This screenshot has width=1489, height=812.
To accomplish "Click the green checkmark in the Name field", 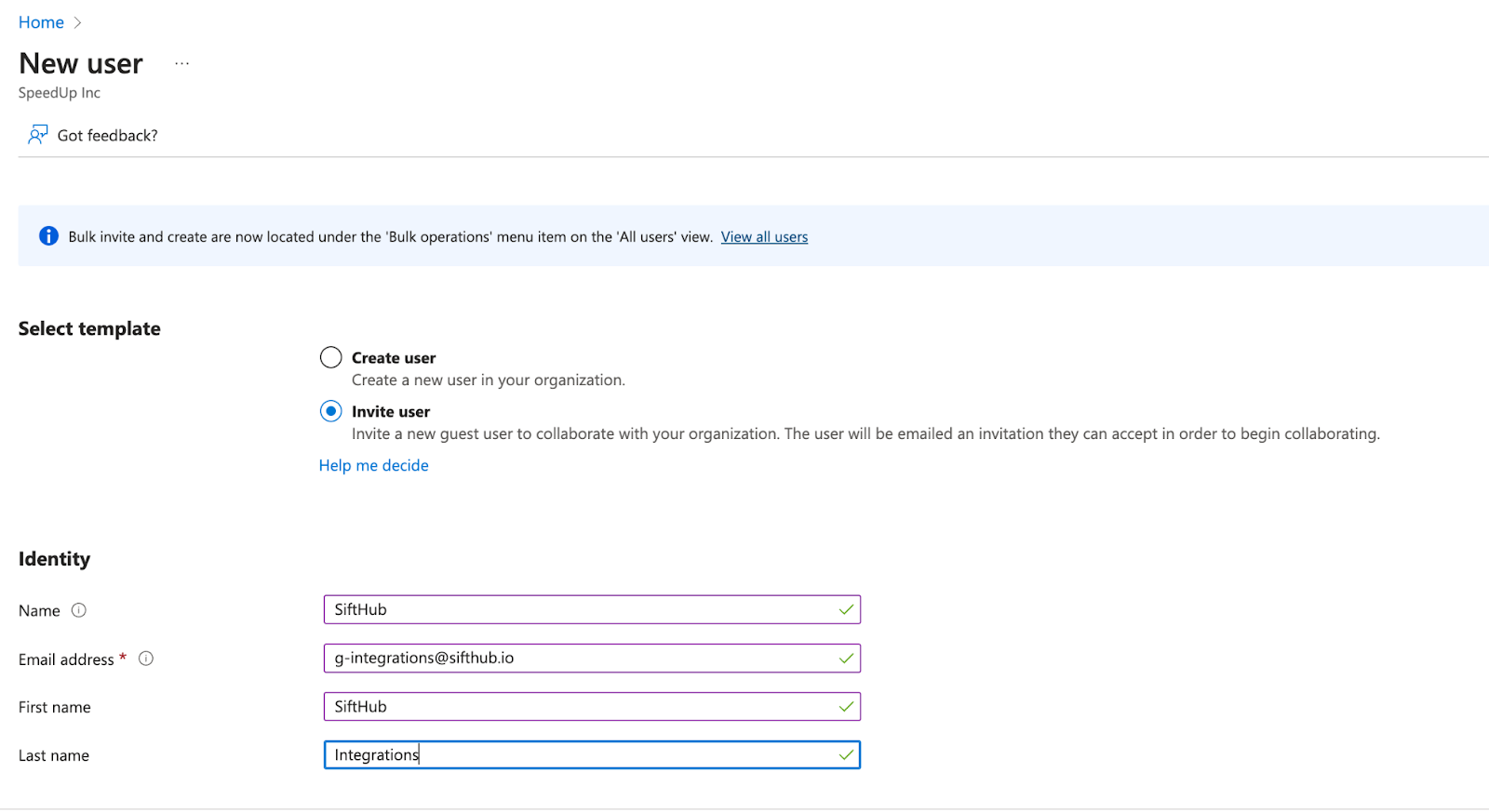I will coord(846,610).
